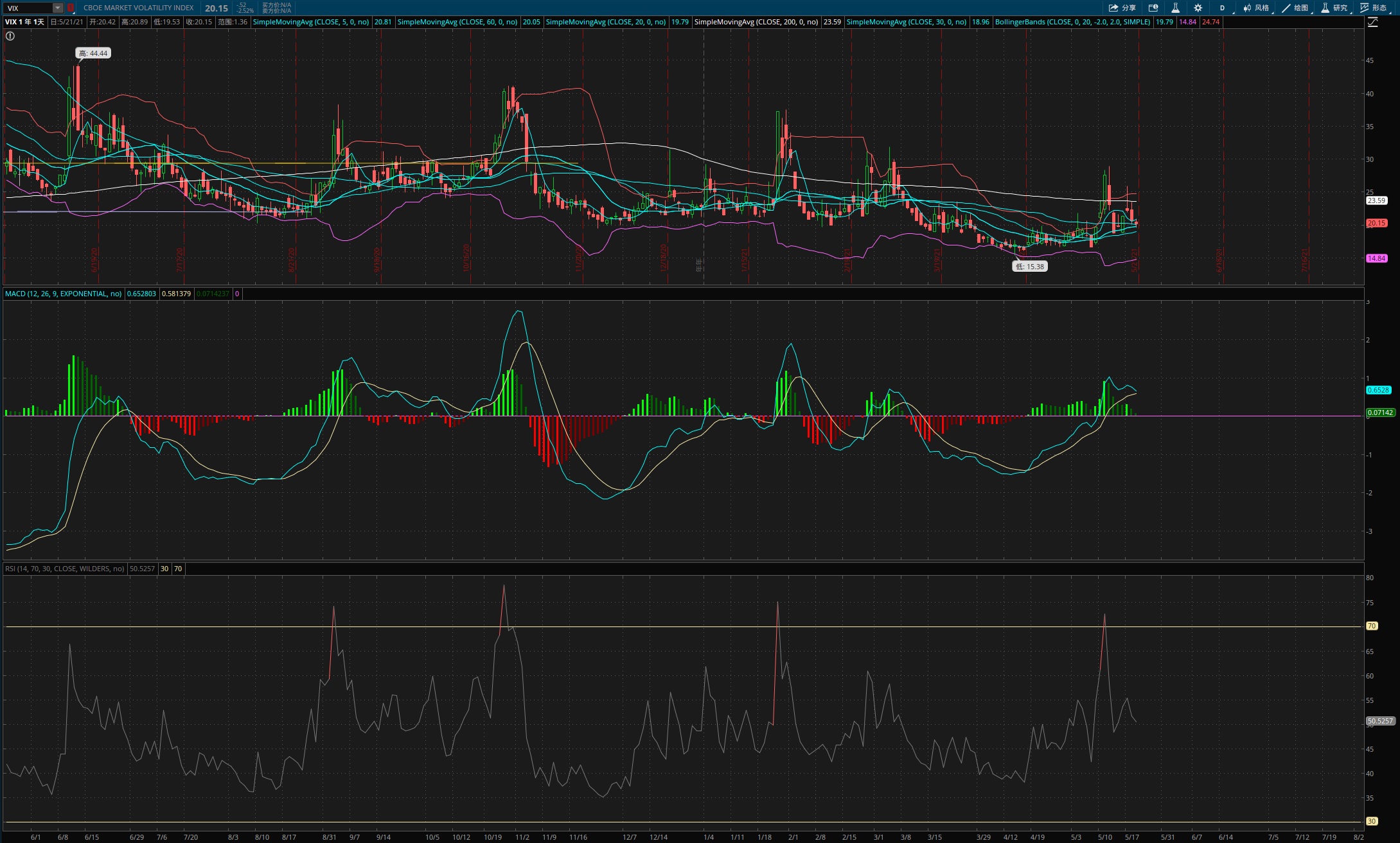
Task: Click the curve icon at chart's top right
Action: coord(1372,22)
